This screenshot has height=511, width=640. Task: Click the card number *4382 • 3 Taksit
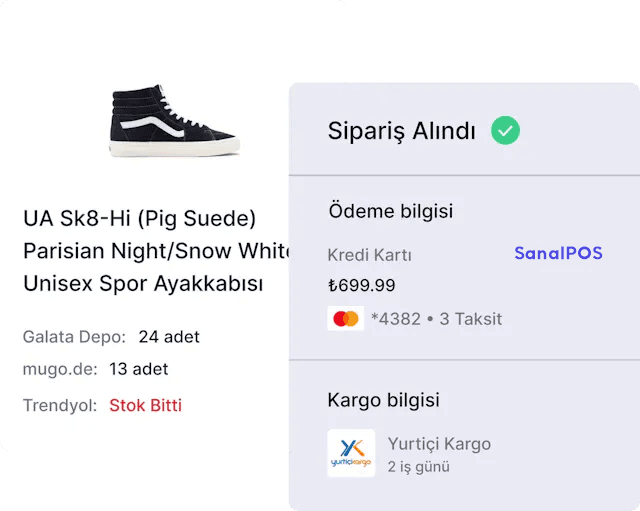(x=436, y=319)
